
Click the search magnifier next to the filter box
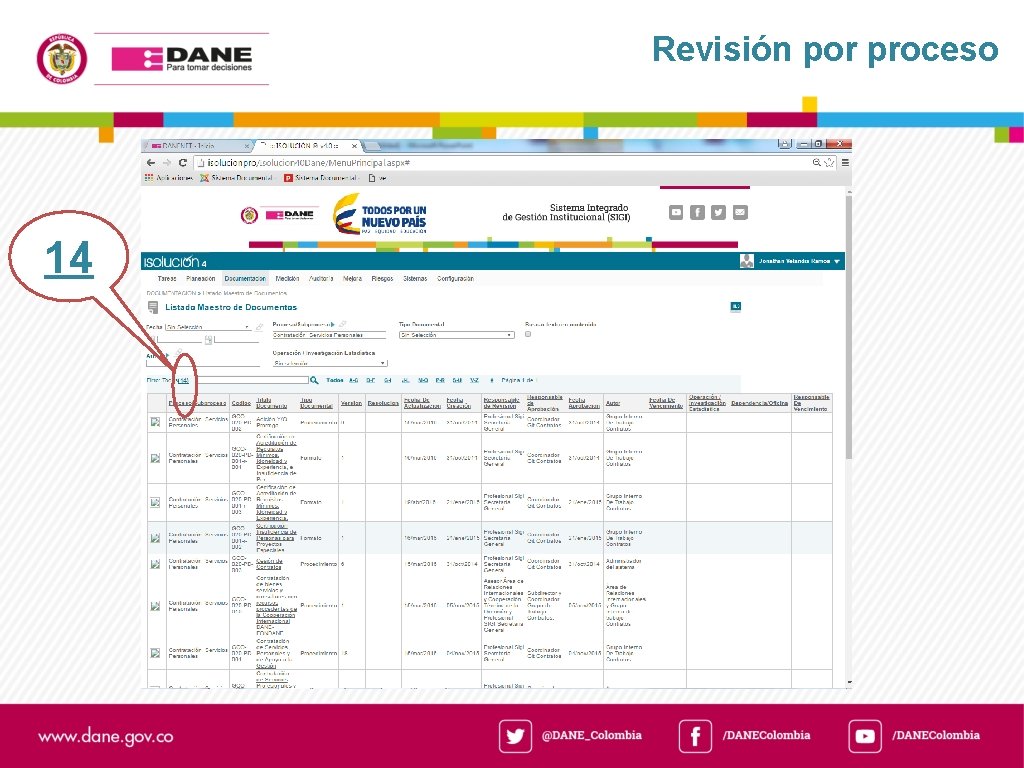(314, 380)
